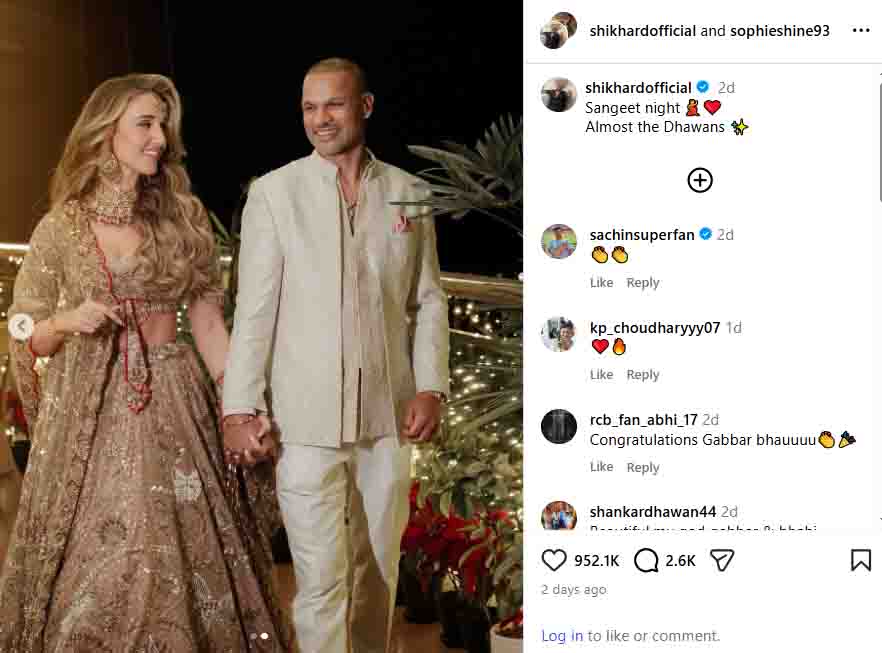Click the share paper plane icon
This screenshot has height=653, width=882.
(721, 560)
